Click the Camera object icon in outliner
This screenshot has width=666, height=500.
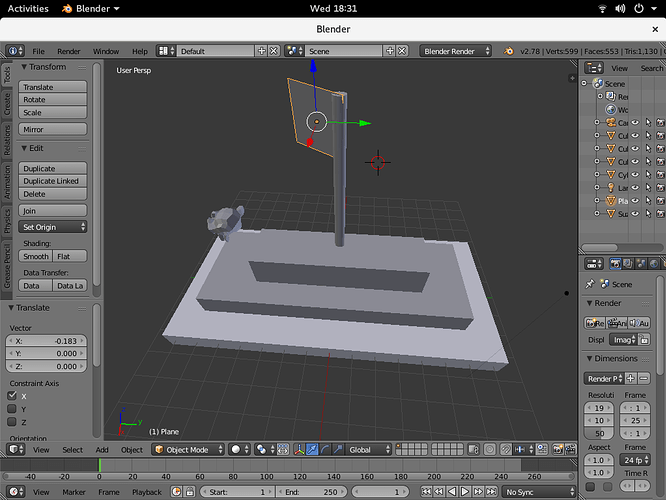point(611,122)
